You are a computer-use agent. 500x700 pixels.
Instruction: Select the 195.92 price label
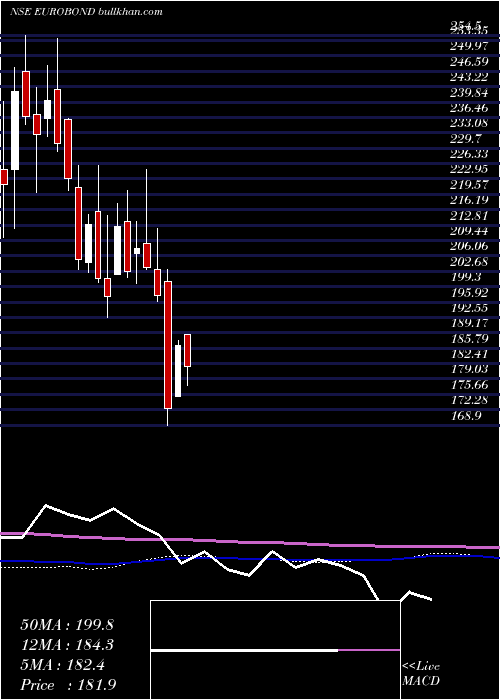pos(469,292)
